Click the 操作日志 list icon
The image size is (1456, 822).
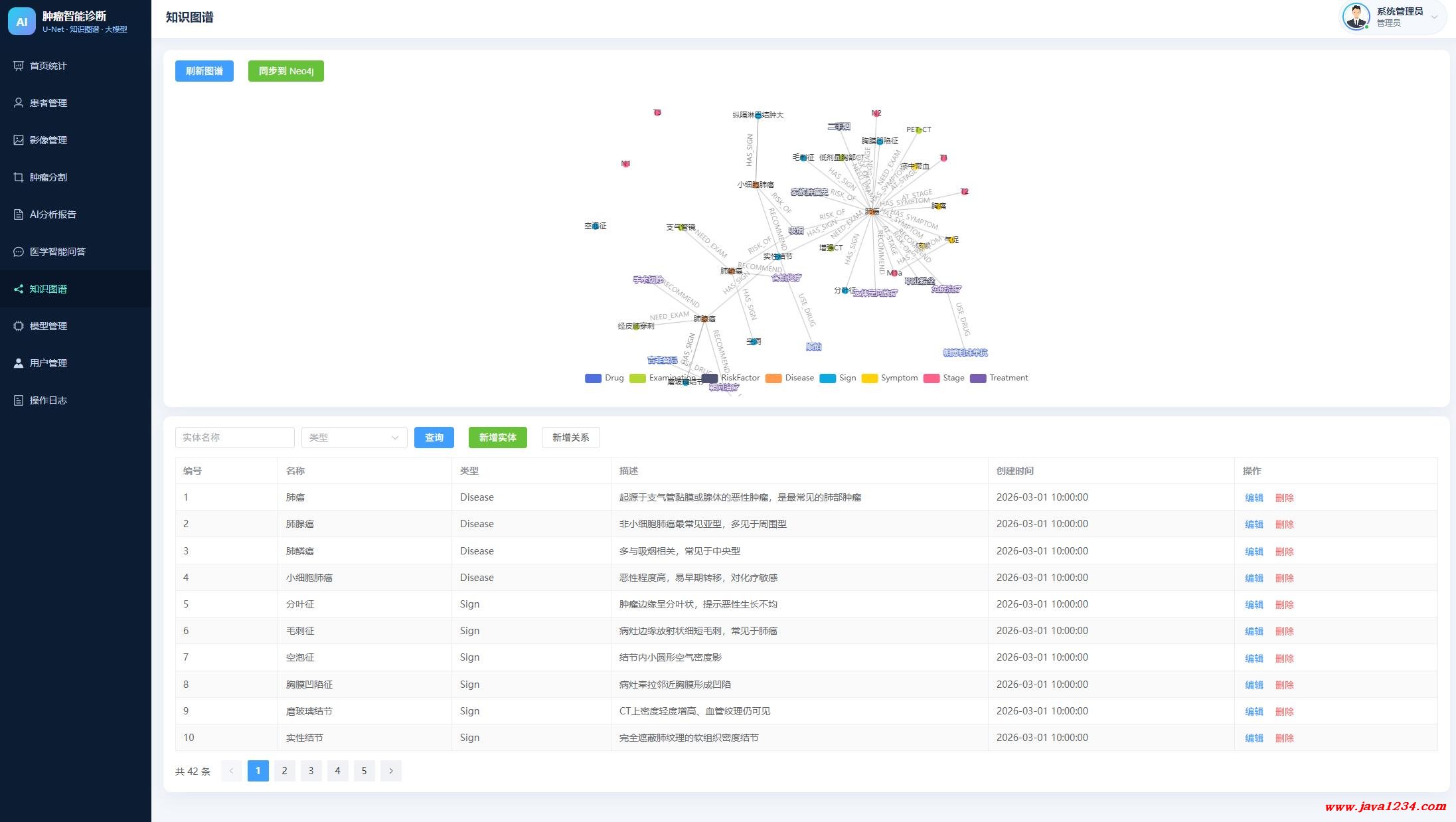pos(19,400)
